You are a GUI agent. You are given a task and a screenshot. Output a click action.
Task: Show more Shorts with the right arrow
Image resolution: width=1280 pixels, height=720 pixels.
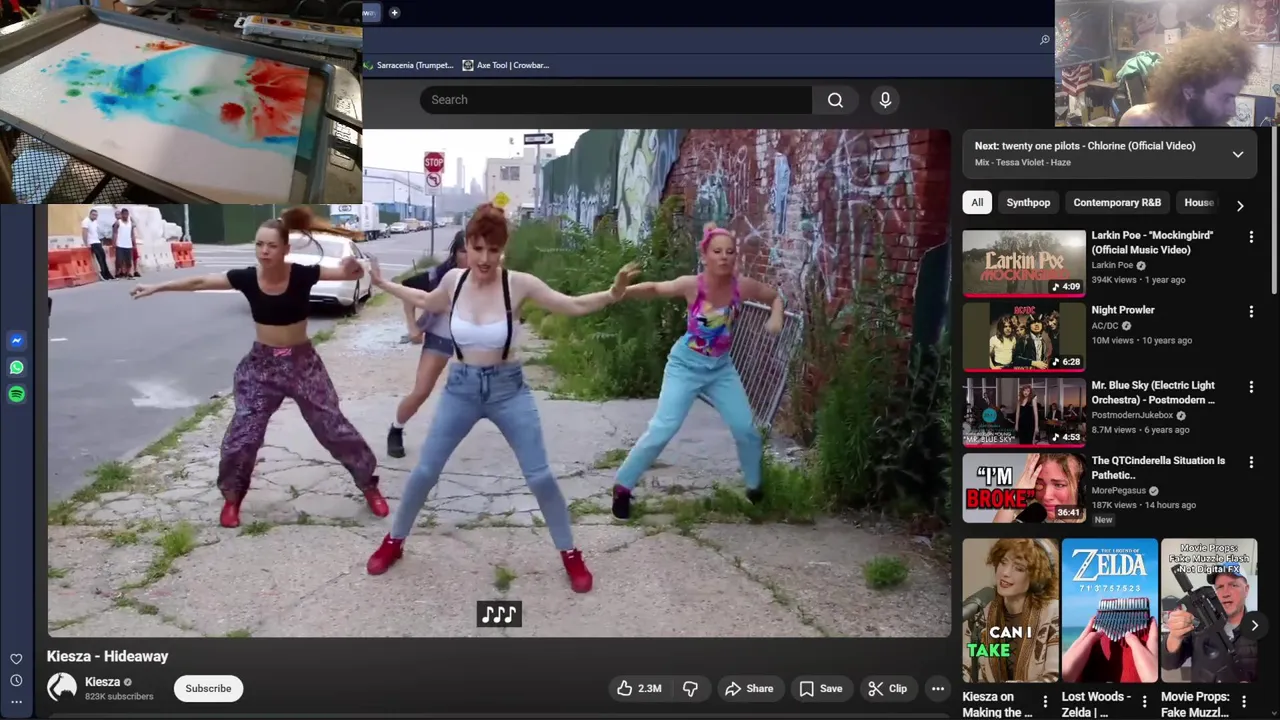click(1254, 625)
